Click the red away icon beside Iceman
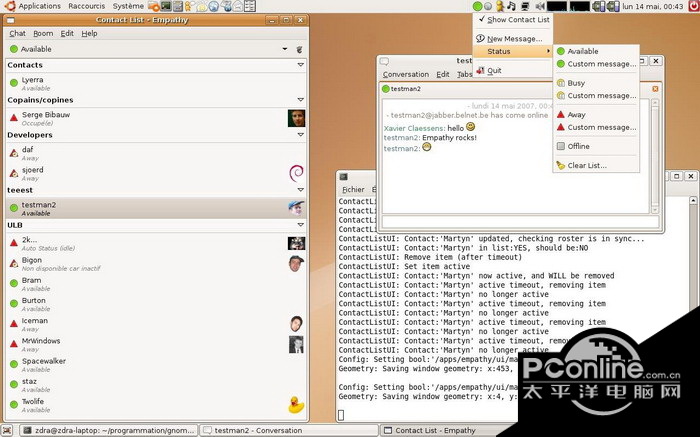The width and height of the screenshot is (700, 437). pyautogui.click(x=14, y=323)
